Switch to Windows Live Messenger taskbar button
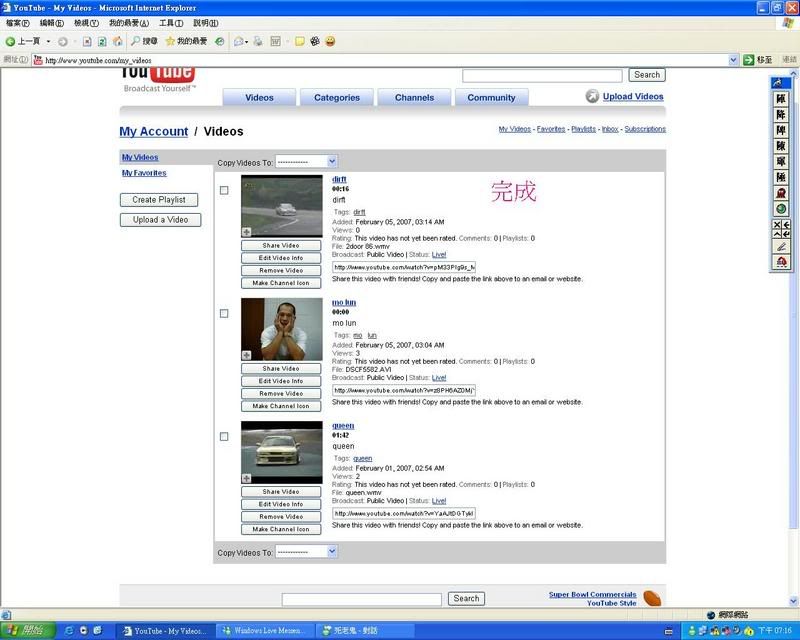 pos(264,631)
